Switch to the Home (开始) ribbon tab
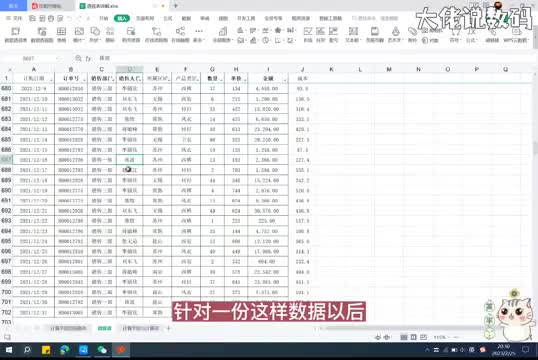This screenshot has width=538, height=360. coord(103,18)
